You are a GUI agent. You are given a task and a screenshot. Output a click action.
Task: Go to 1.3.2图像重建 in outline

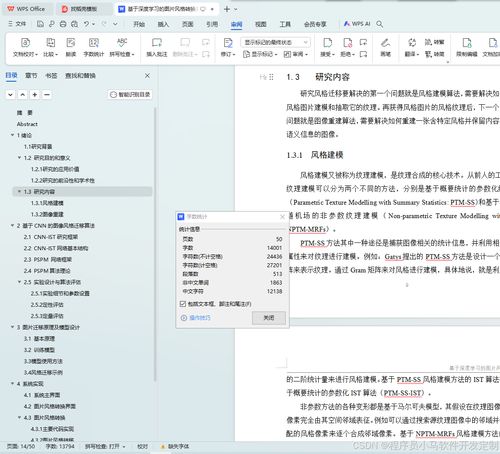pos(47,214)
